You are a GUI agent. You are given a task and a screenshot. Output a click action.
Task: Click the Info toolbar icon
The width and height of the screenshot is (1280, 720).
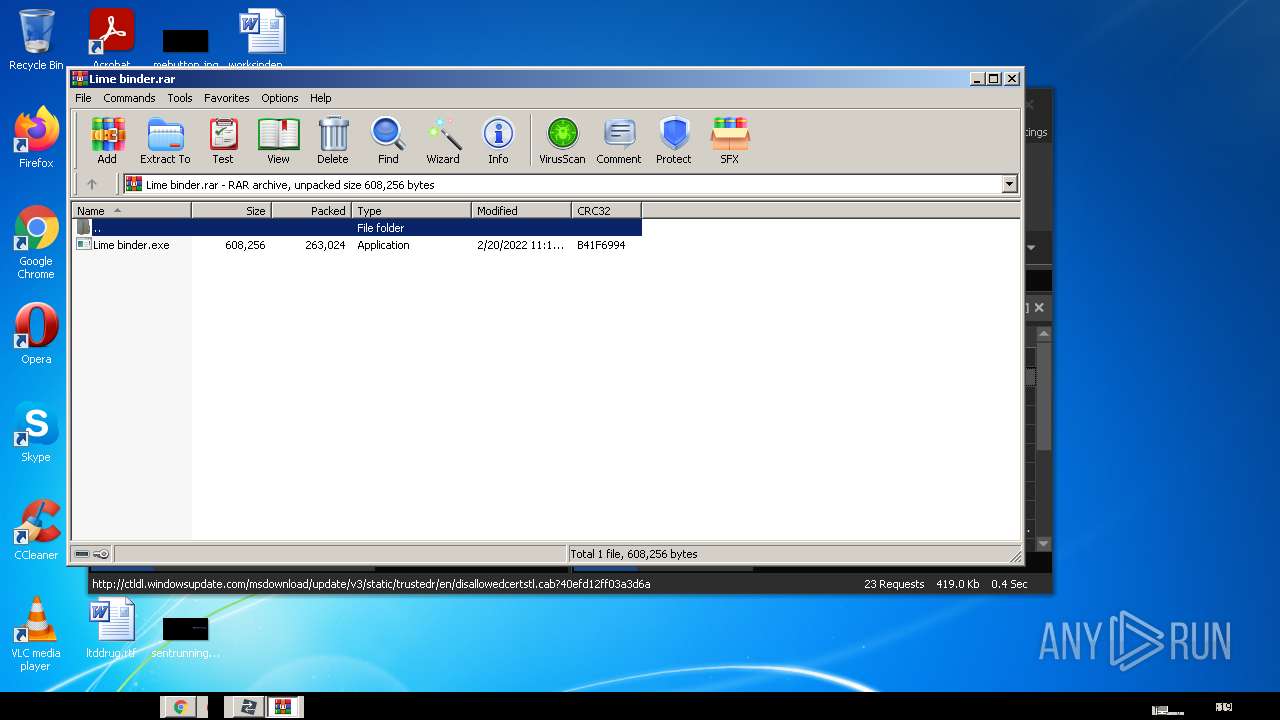pos(498,141)
